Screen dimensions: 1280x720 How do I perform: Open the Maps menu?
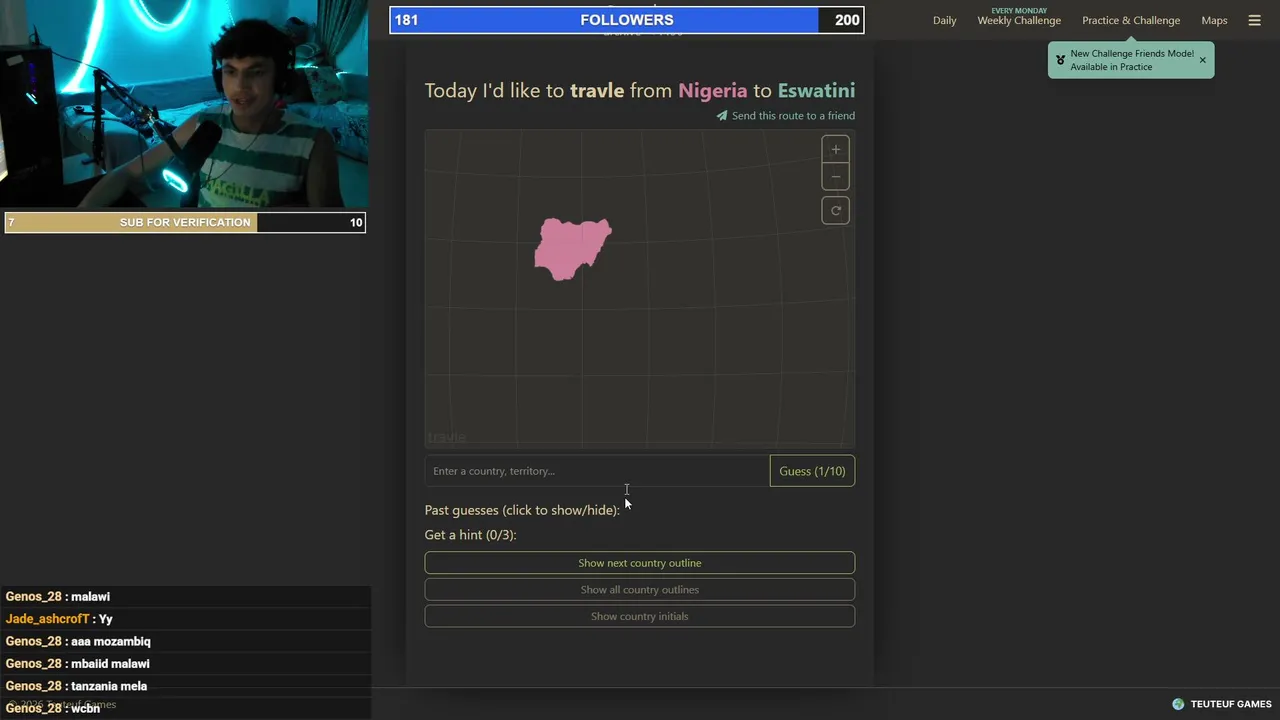1214,20
